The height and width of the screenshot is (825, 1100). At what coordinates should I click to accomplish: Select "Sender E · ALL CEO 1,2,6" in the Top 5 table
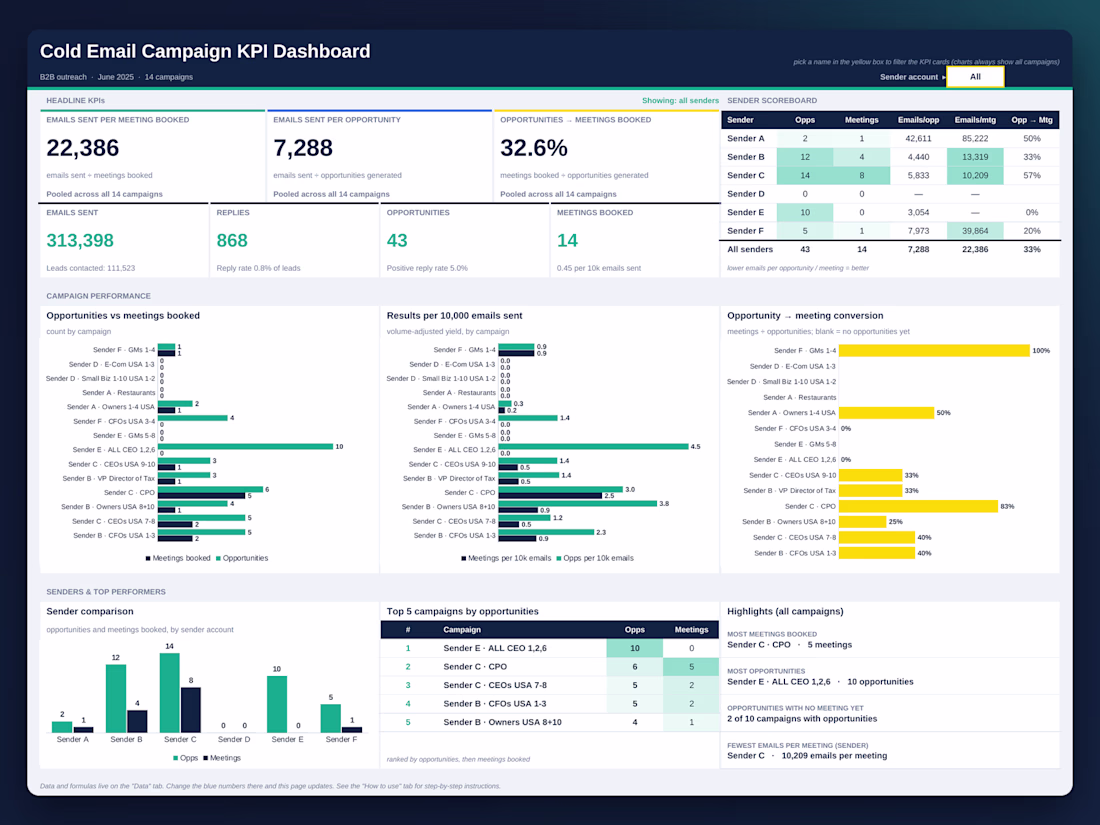pos(495,648)
